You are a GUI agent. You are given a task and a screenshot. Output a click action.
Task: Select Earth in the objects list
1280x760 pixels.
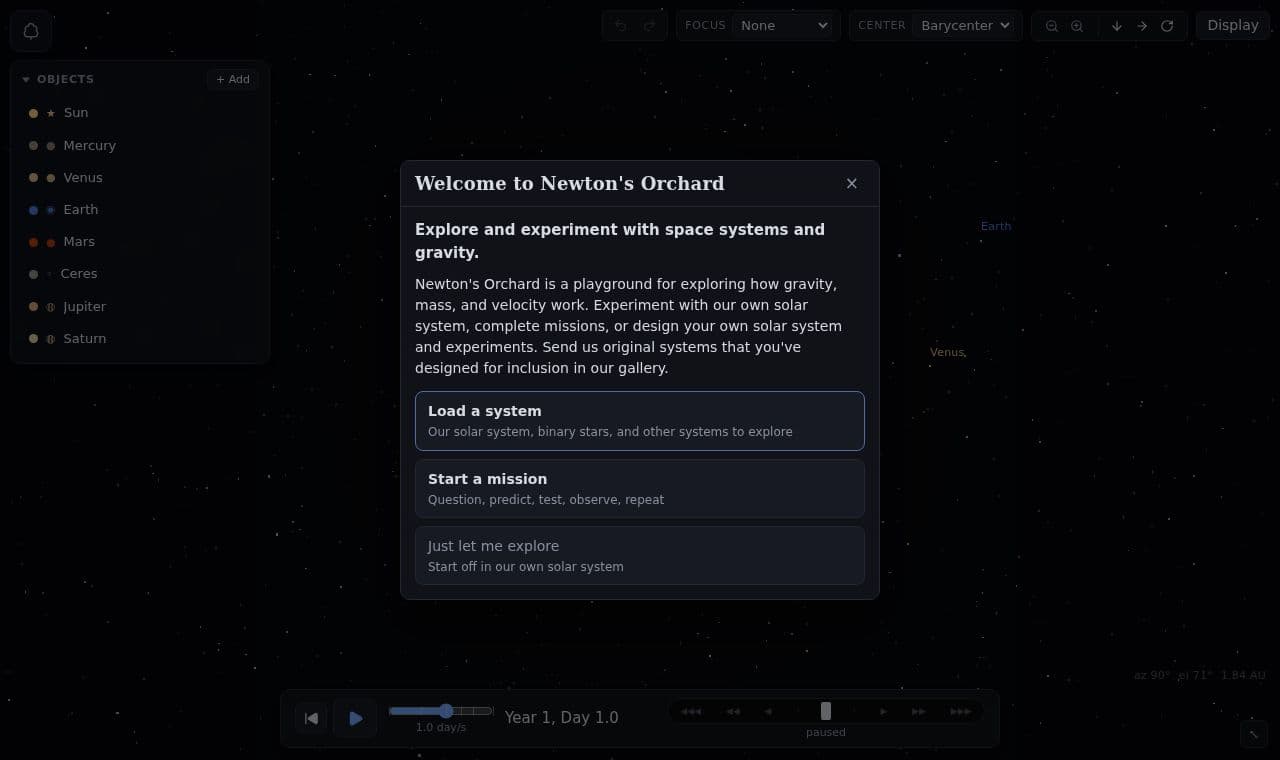click(140, 209)
